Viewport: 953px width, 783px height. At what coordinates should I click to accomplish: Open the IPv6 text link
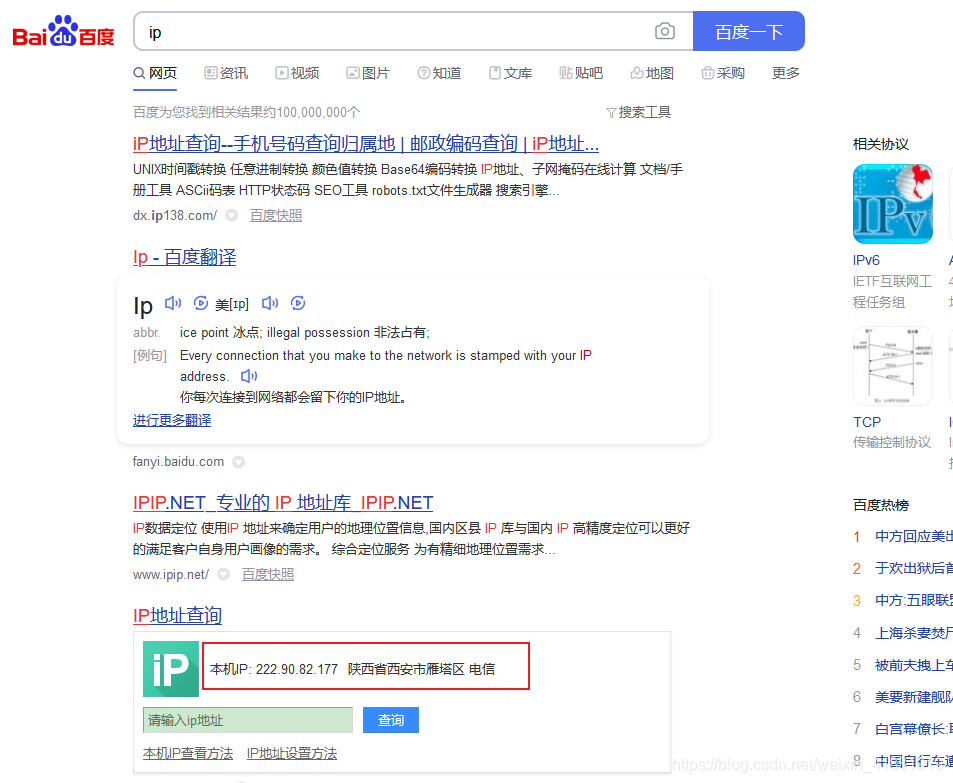click(866, 260)
